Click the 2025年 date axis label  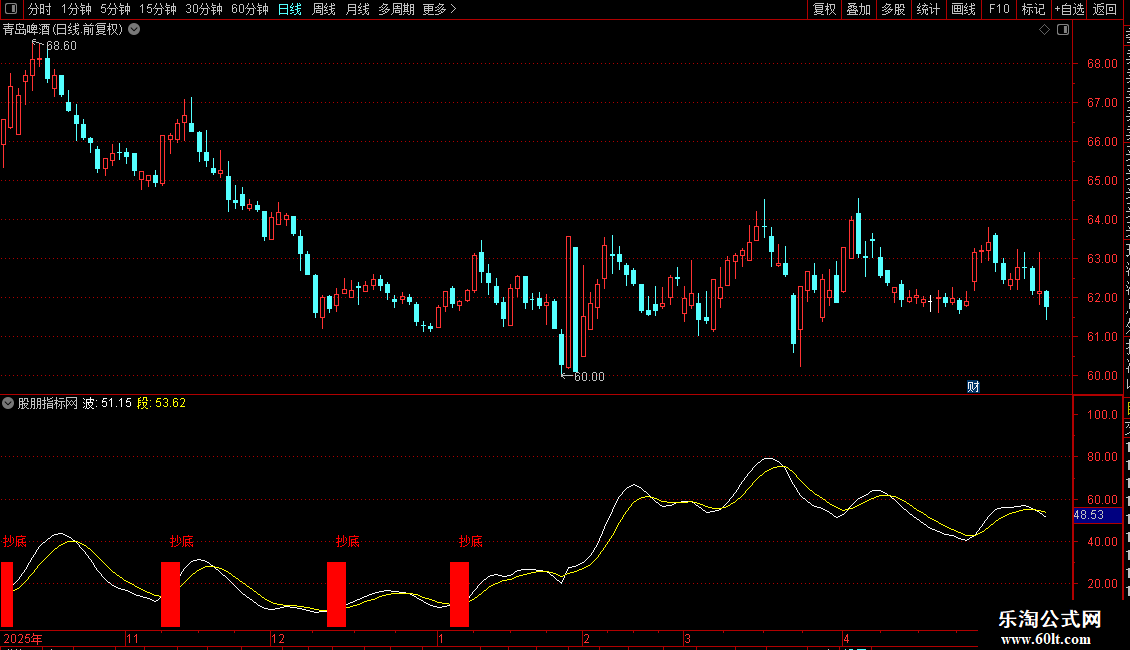(x=22, y=638)
